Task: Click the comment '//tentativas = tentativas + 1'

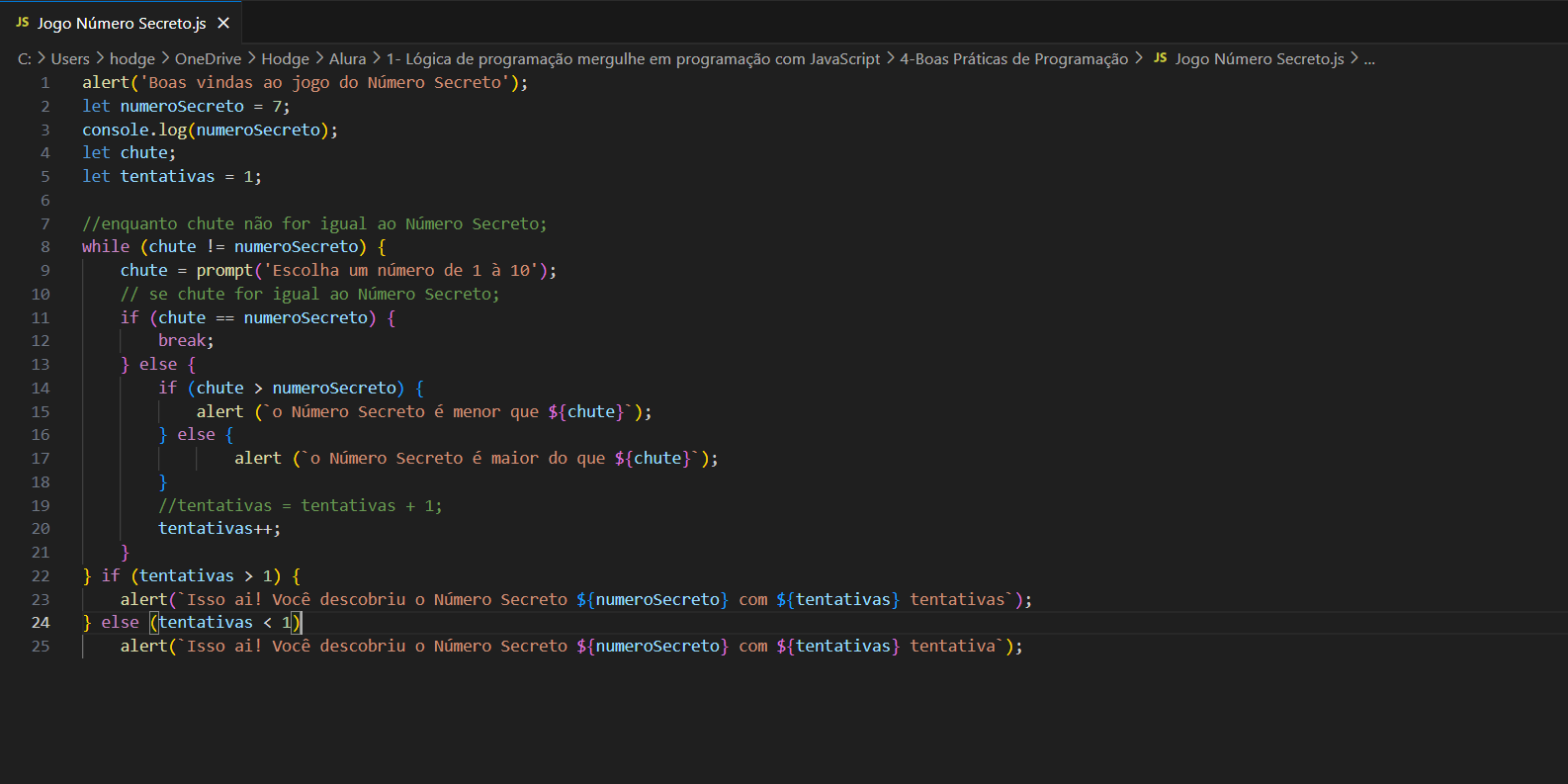Action: tap(301, 506)
